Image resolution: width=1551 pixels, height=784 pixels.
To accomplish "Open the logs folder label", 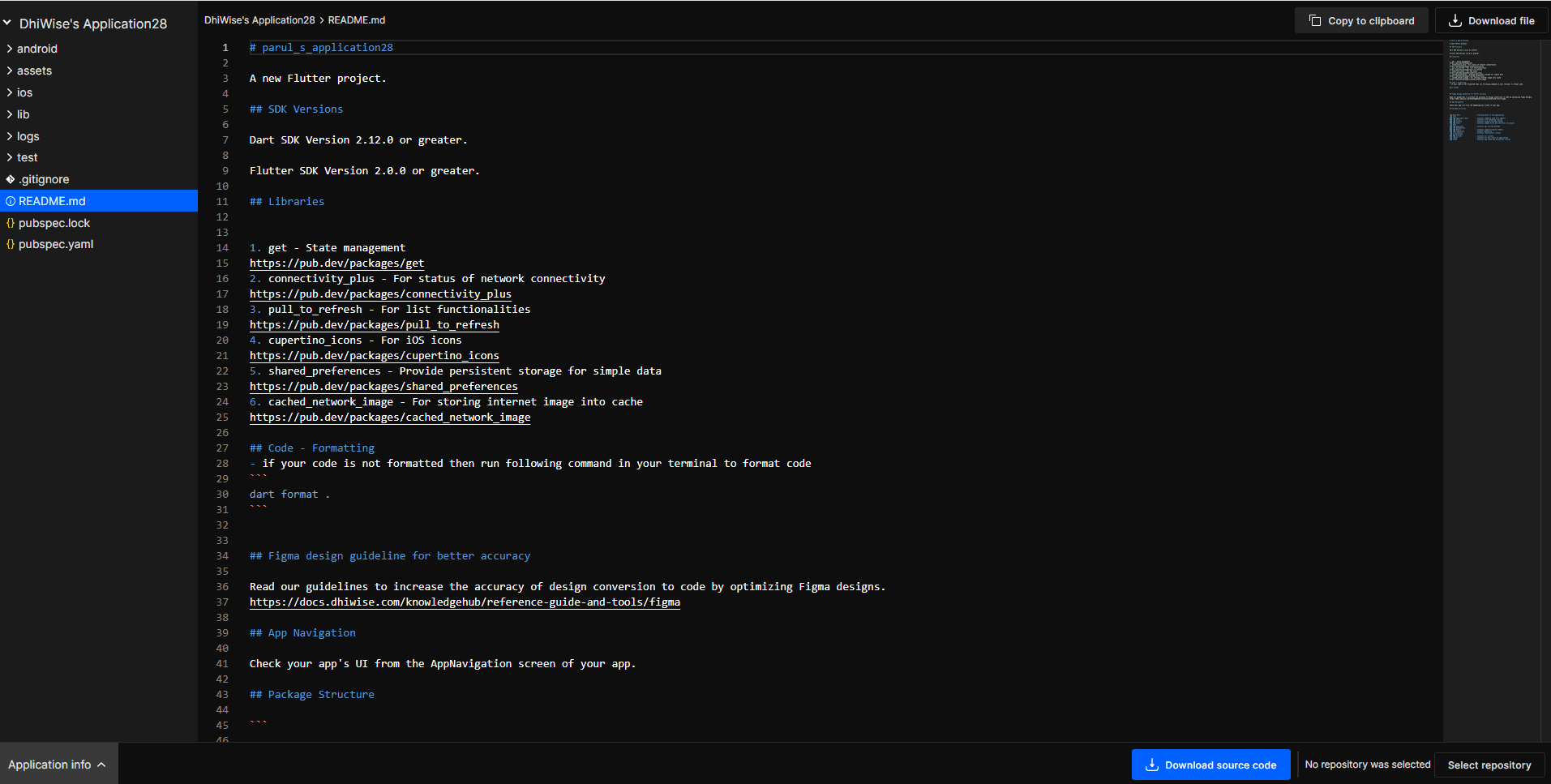I will click(28, 136).
